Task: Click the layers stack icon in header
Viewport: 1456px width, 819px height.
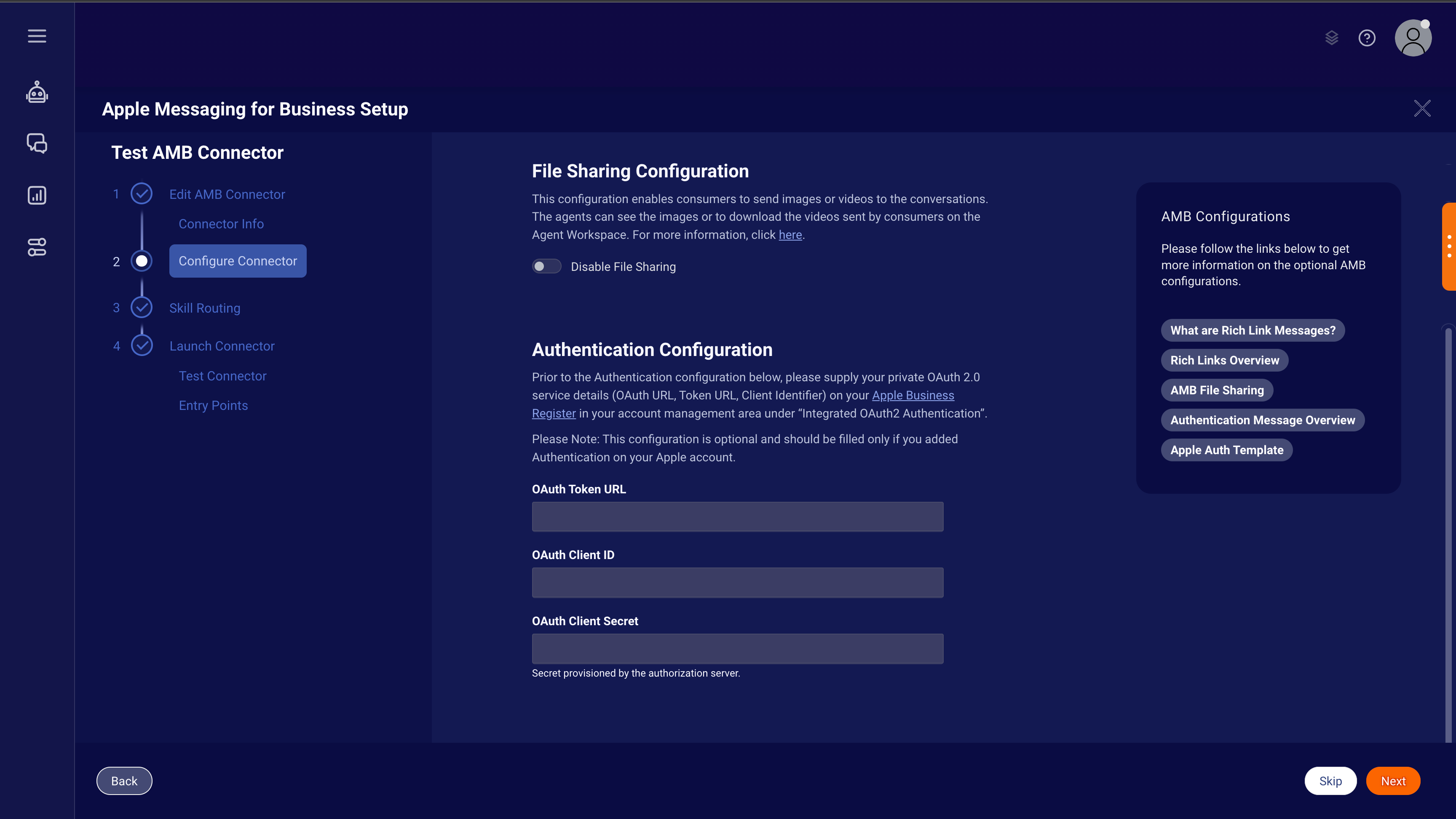Action: (1332, 38)
